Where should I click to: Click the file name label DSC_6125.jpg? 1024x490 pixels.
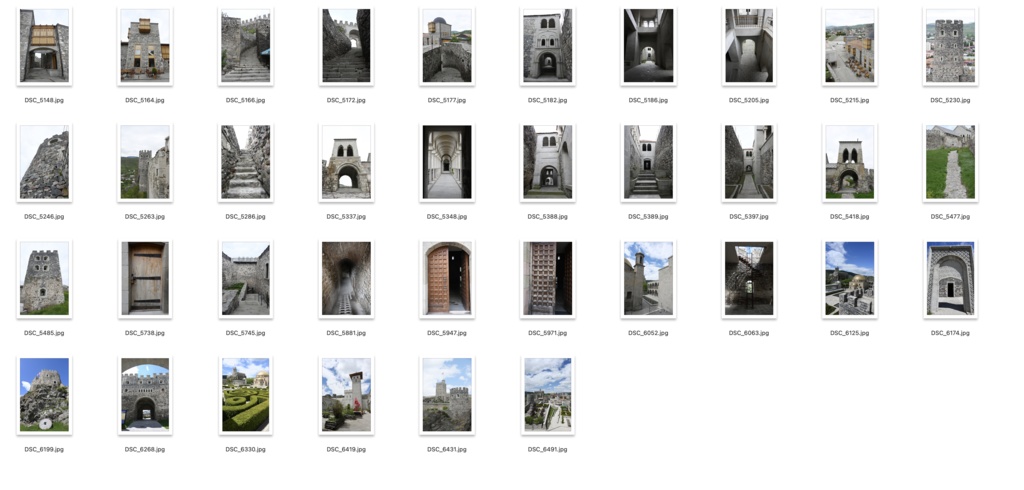point(850,333)
